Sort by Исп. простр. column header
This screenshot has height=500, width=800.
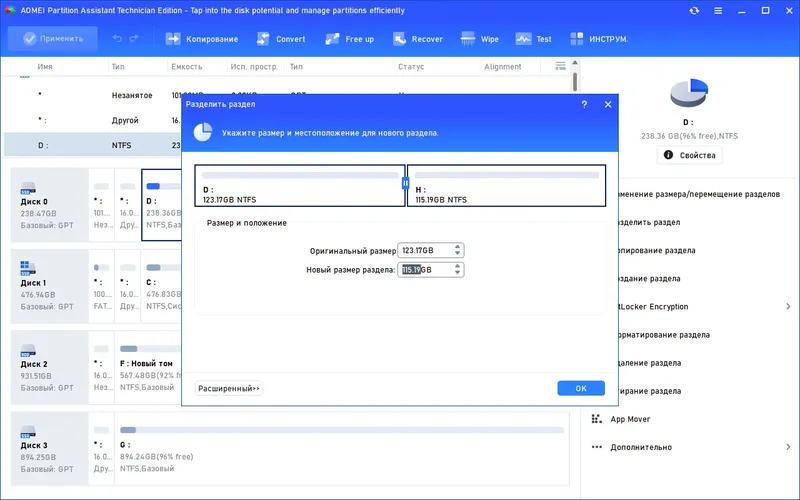254,66
